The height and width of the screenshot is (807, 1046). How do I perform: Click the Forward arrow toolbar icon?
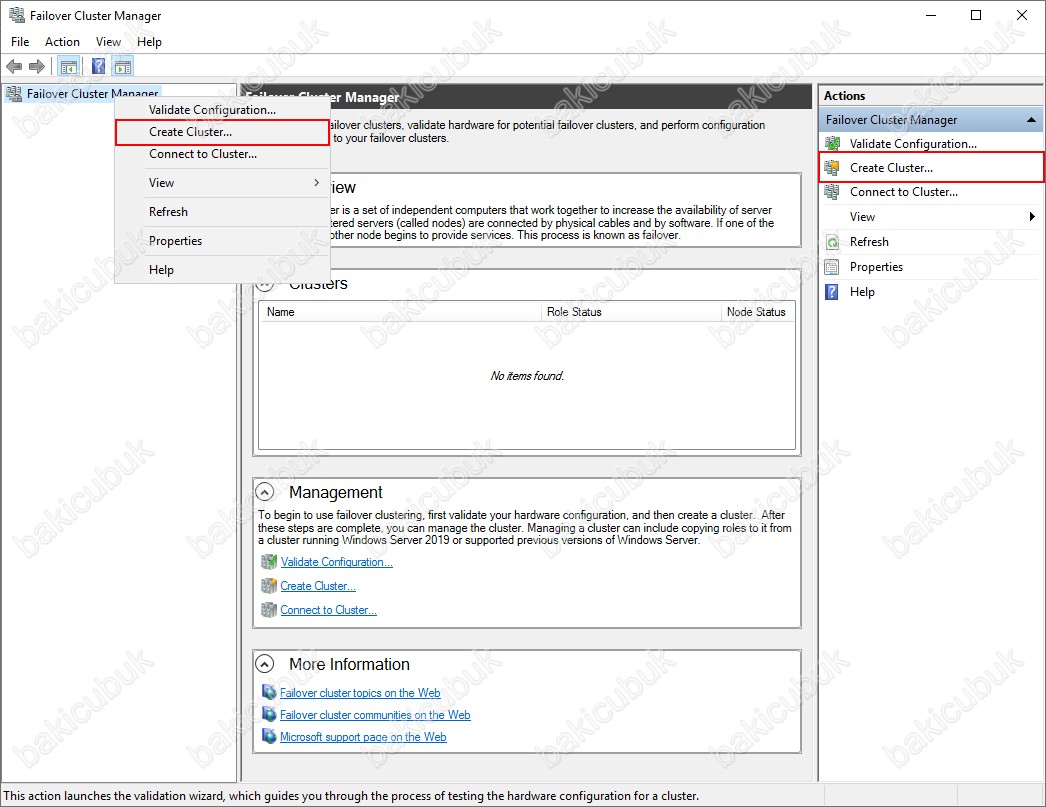[x=37, y=66]
